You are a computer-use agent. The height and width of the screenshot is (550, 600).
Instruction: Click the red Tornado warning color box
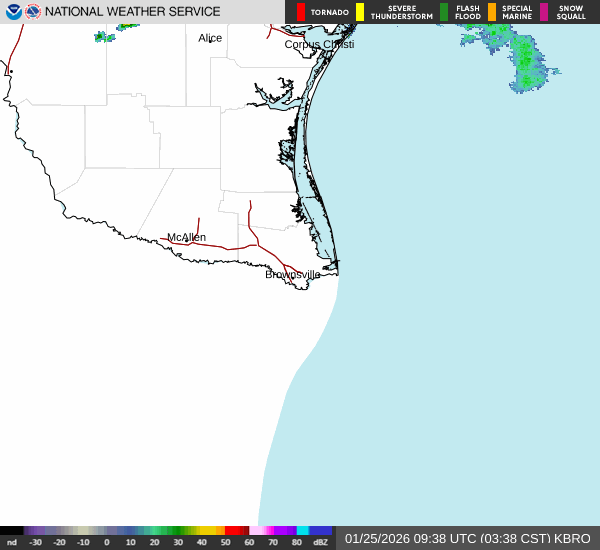point(301,12)
